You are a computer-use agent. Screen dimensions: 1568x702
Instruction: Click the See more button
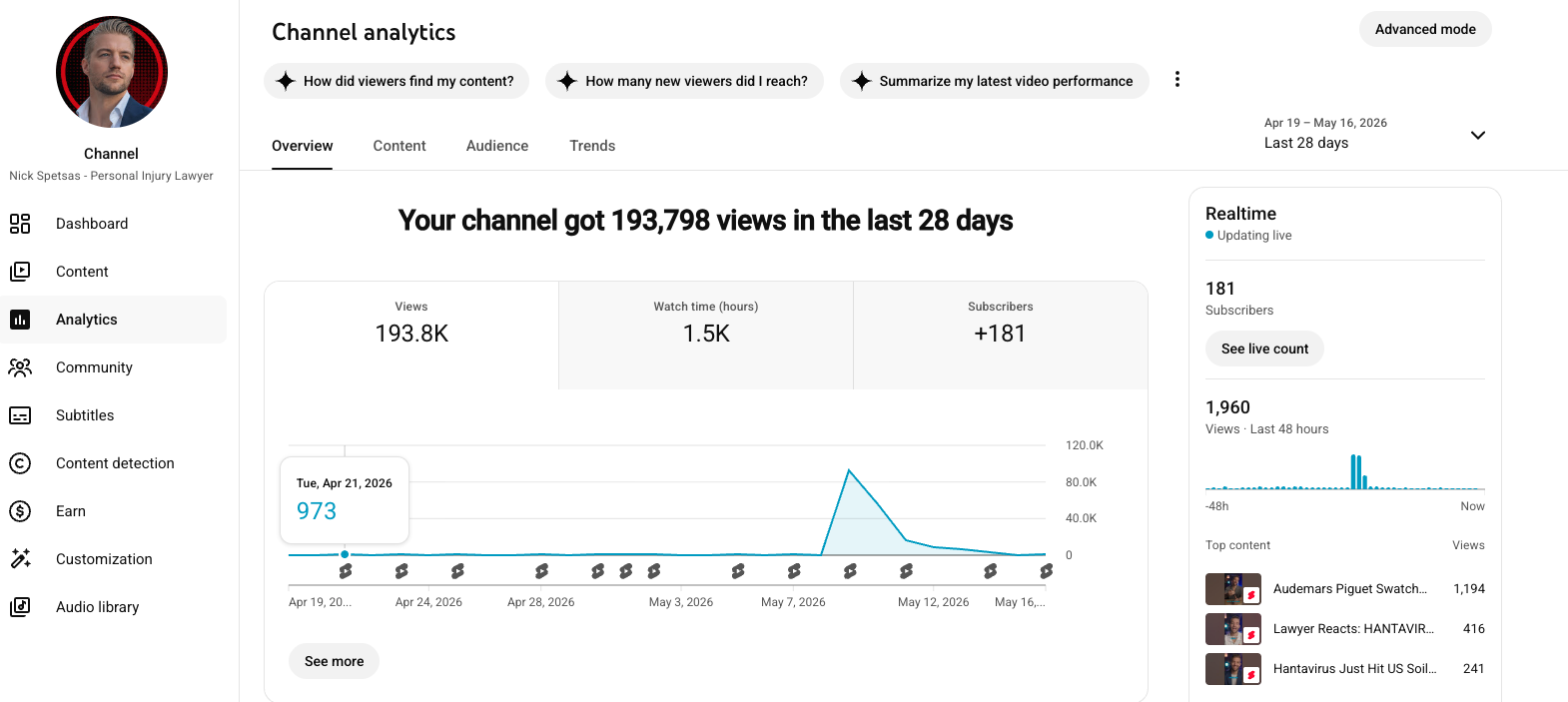pyautogui.click(x=334, y=661)
